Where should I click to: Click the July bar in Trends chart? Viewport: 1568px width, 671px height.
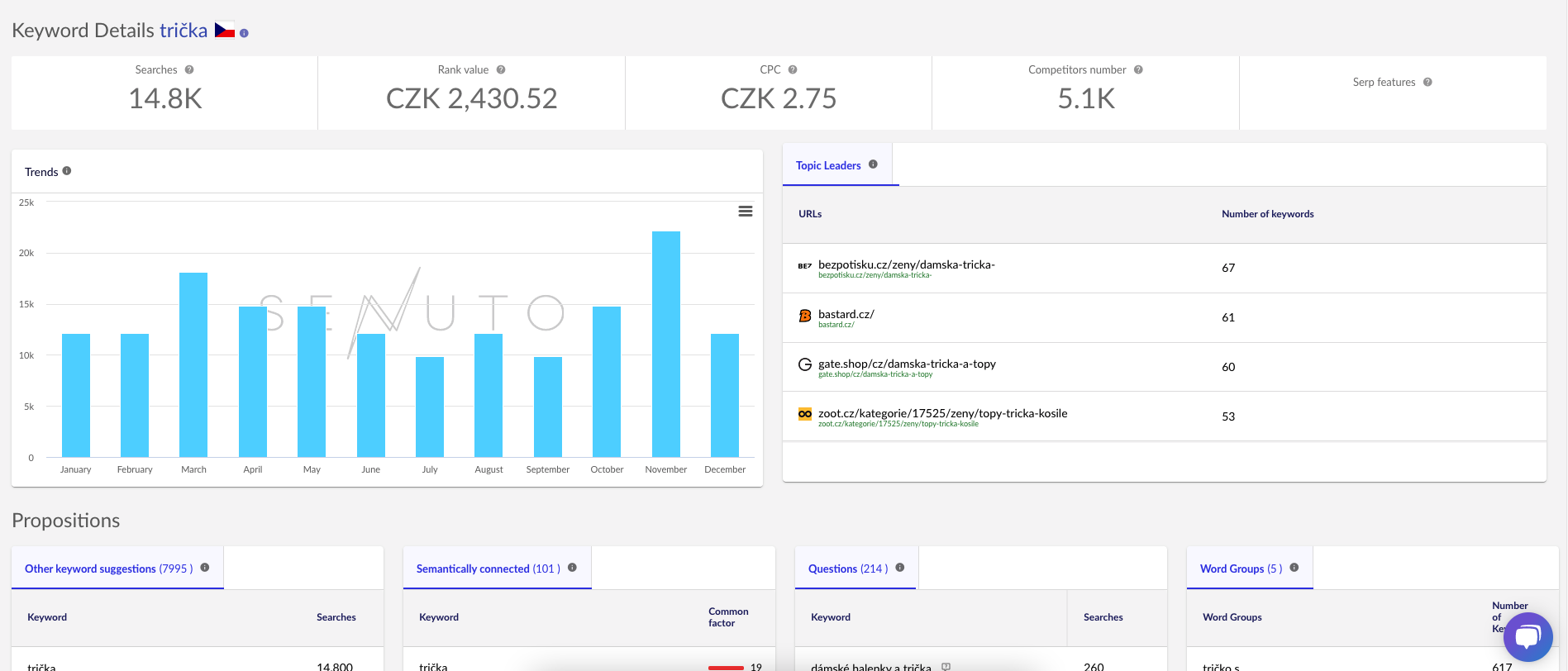[430, 407]
